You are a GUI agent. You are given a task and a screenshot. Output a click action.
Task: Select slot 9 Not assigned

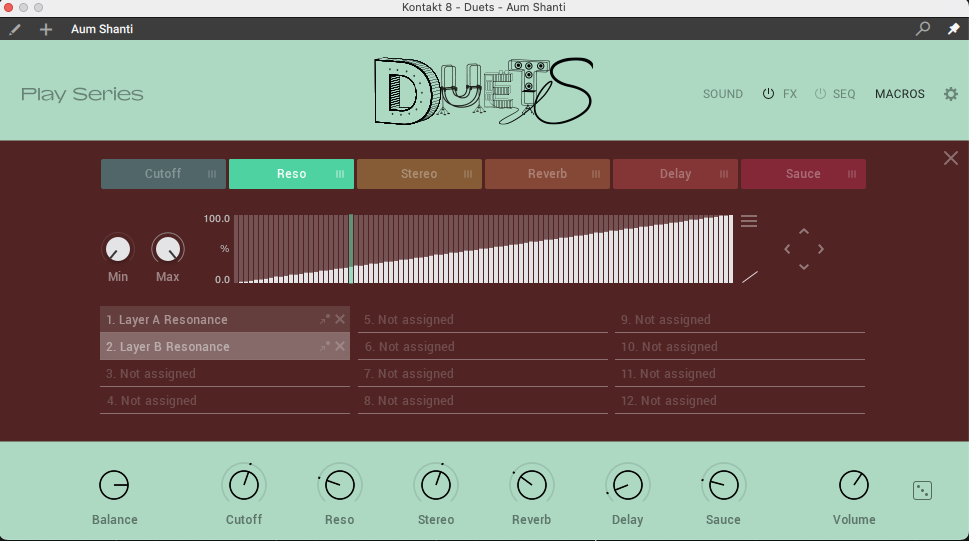pos(740,320)
